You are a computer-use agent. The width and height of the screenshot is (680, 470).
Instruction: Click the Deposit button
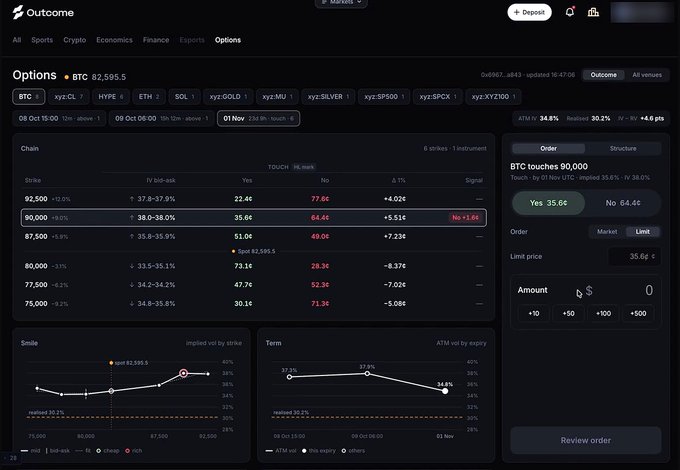click(x=530, y=12)
